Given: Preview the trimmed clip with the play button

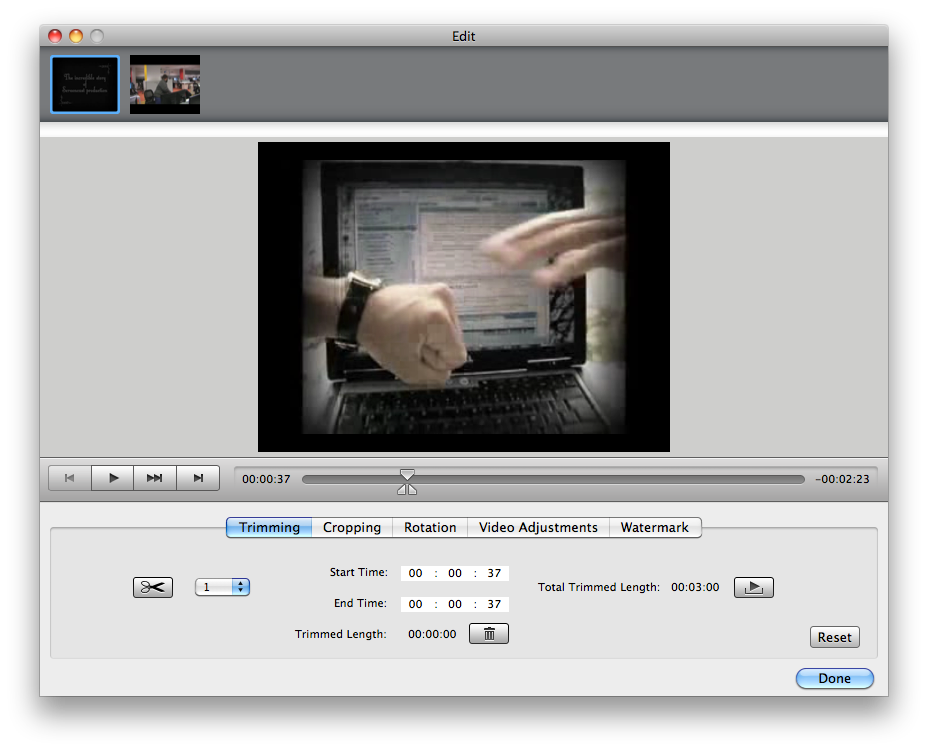Looking at the screenshot, I should [x=753, y=587].
